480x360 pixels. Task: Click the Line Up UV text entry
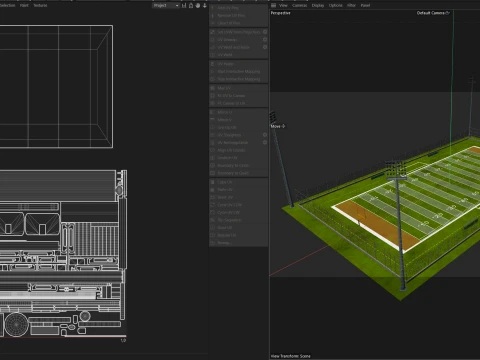(x=227, y=127)
